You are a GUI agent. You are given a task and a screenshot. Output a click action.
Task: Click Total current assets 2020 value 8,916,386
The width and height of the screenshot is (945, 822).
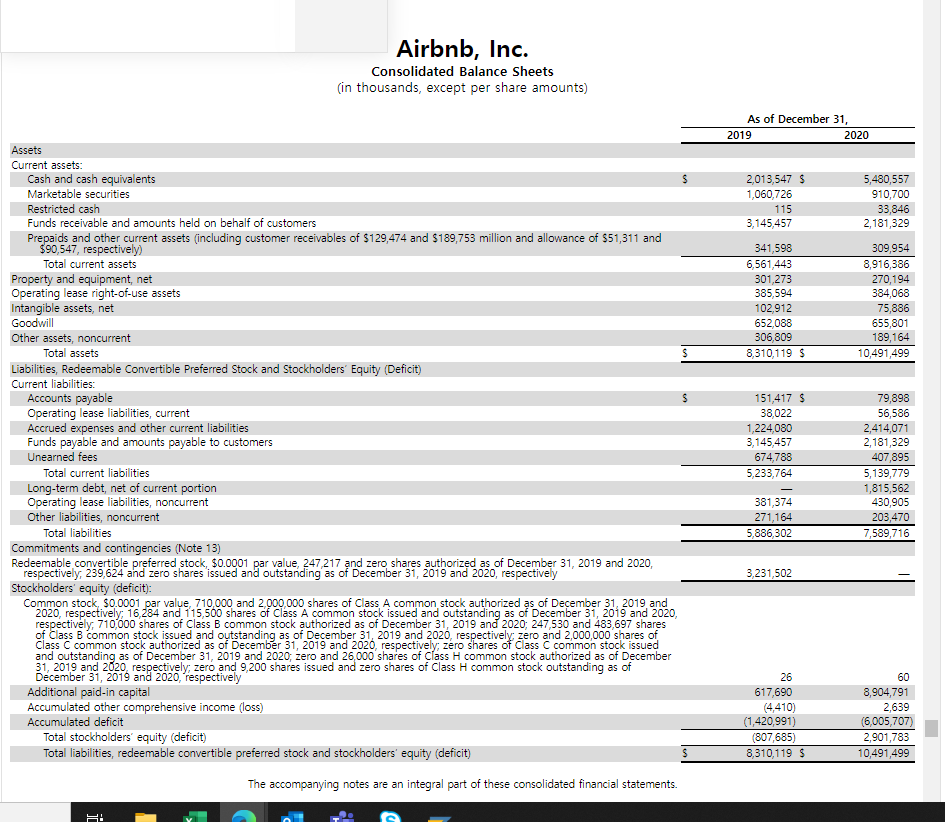click(x=886, y=264)
